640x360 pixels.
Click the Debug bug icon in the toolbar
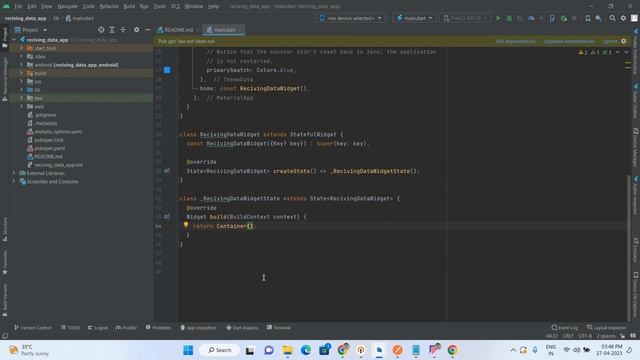tap(509, 18)
